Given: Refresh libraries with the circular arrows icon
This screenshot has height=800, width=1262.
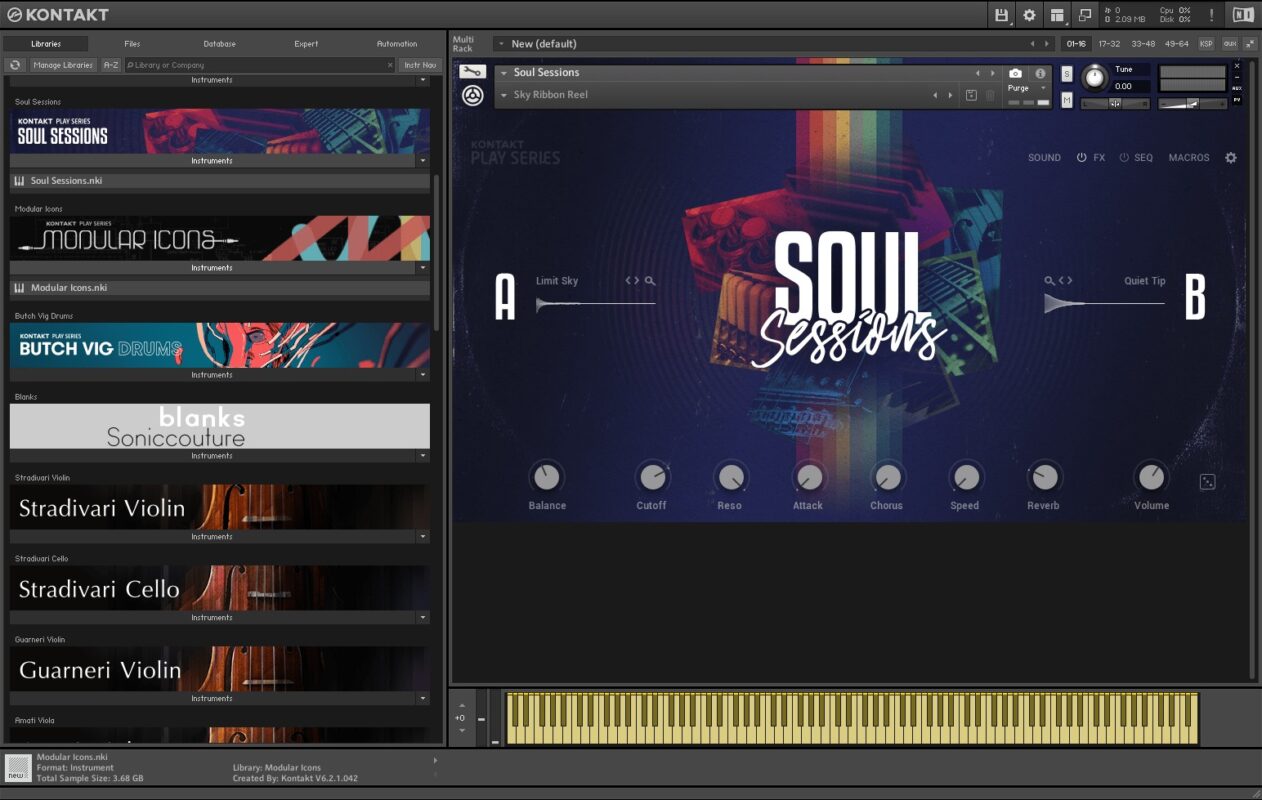Looking at the screenshot, I should point(15,65).
